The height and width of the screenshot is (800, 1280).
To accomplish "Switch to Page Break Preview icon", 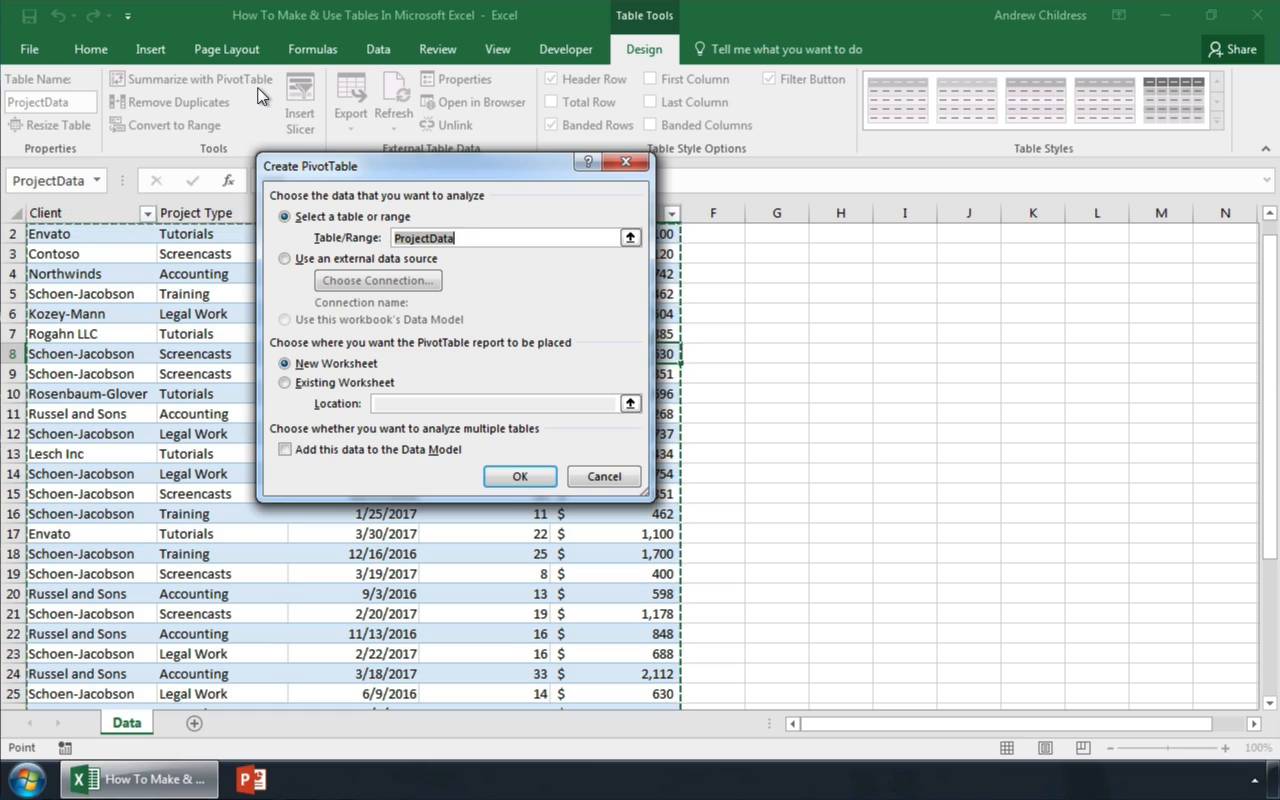I will click(1083, 748).
